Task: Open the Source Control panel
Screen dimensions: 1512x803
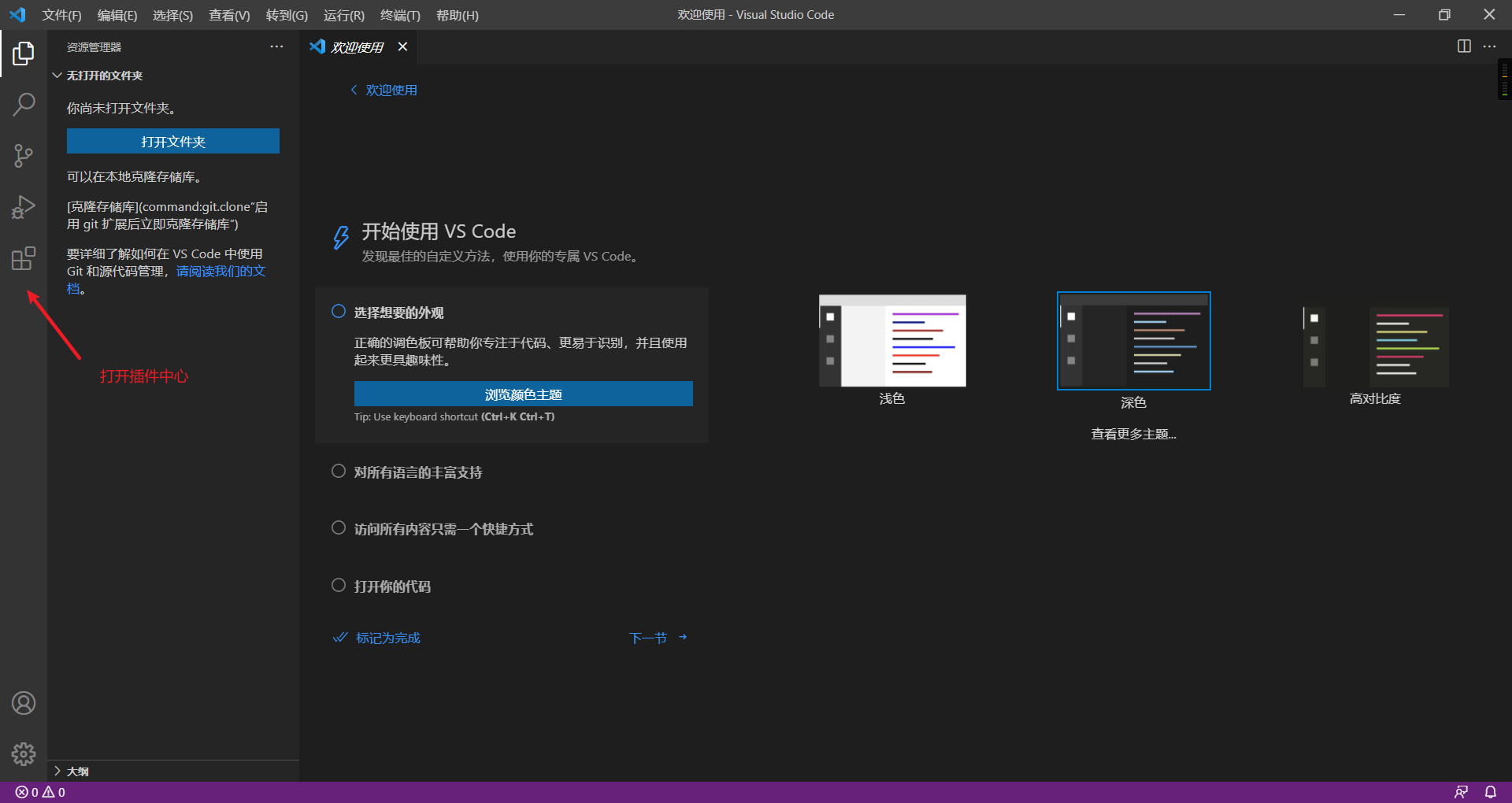Action: point(24,156)
